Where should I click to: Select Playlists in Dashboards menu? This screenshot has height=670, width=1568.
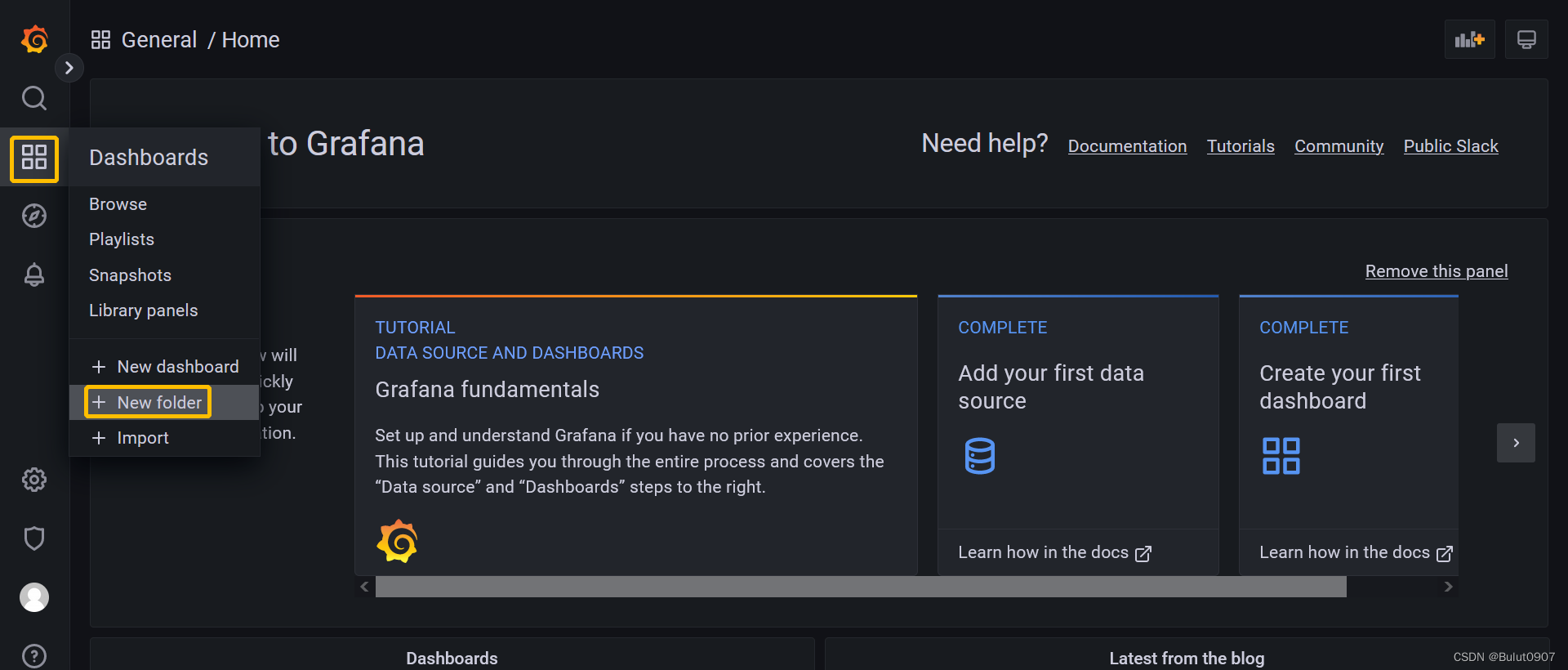(165, 239)
